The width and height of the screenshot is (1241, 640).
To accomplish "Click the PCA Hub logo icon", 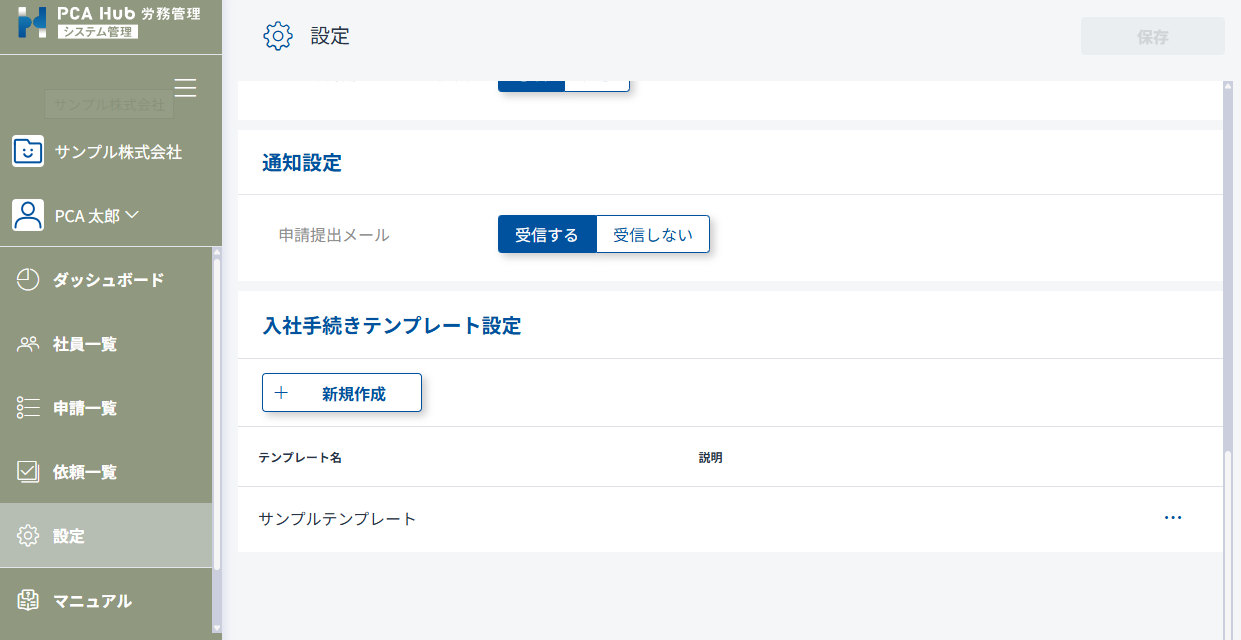I will [x=32, y=22].
